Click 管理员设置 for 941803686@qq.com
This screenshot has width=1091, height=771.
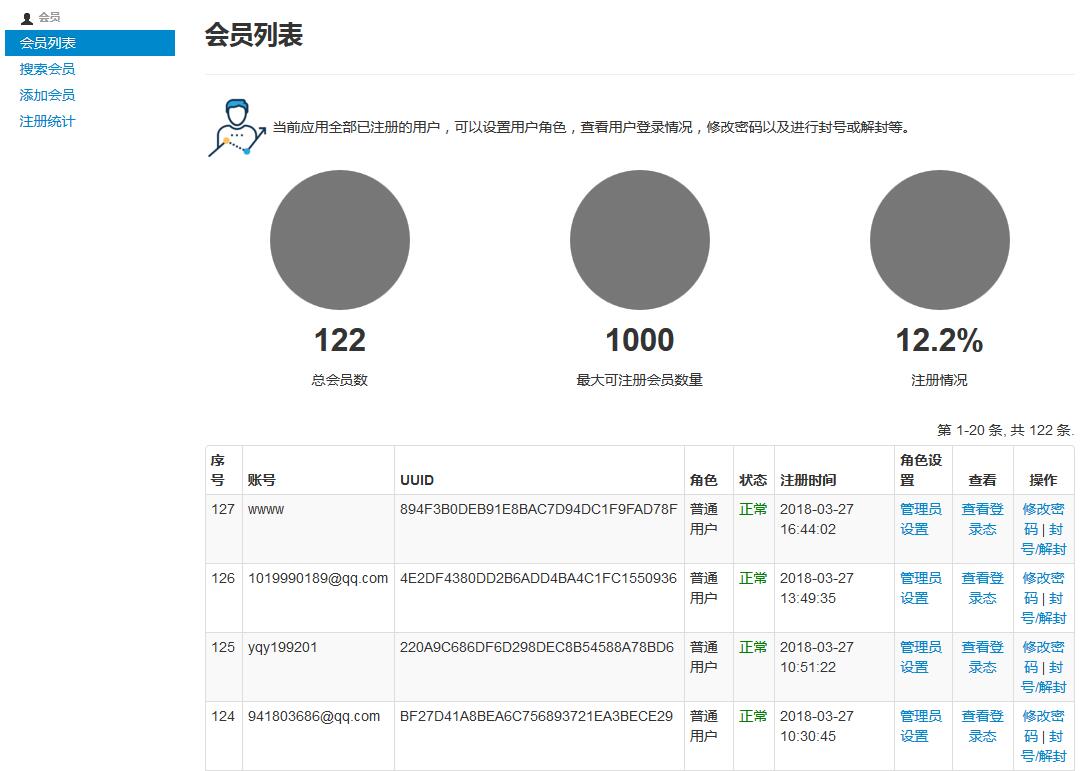pyautogui.click(x=921, y=726)
